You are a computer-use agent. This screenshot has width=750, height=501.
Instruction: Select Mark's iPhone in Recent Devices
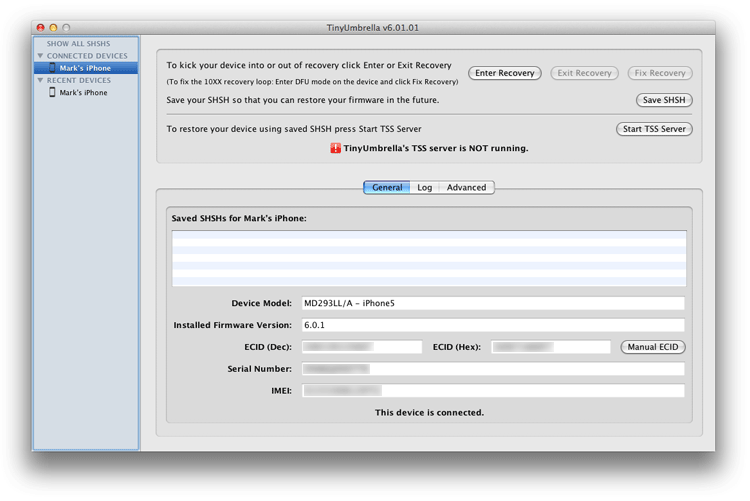click(x=83, y=93)
